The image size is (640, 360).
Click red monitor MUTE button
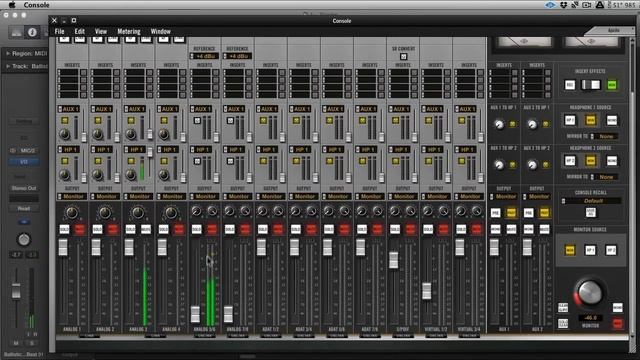618,324
